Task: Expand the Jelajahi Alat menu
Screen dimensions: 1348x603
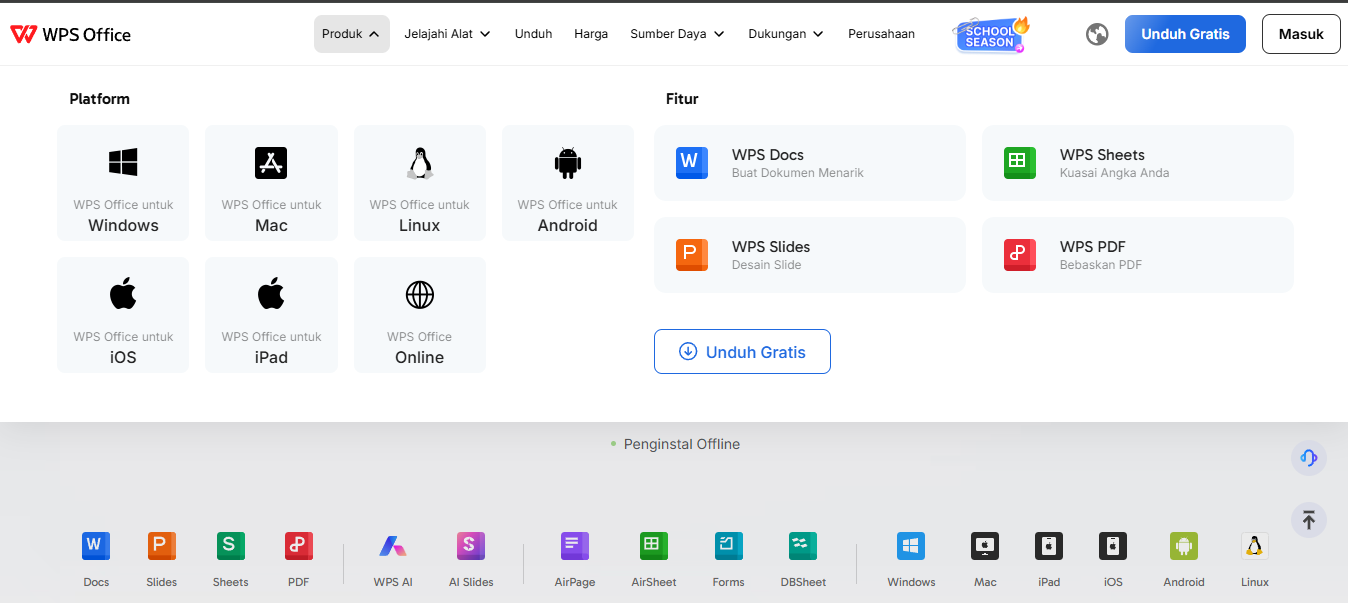Action: 447,34
